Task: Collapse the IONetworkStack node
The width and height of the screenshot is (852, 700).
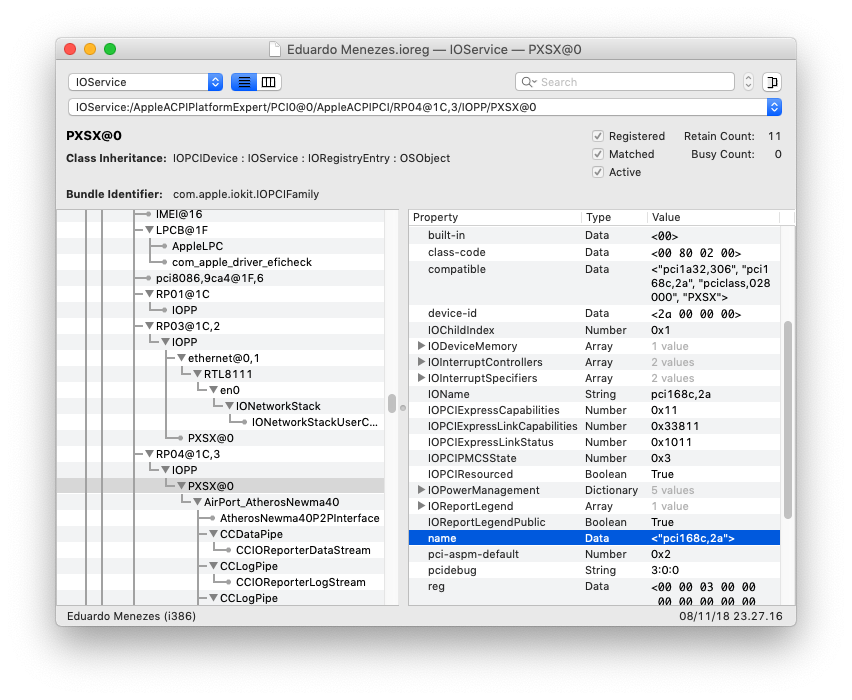Action: [x=229, y=406]
